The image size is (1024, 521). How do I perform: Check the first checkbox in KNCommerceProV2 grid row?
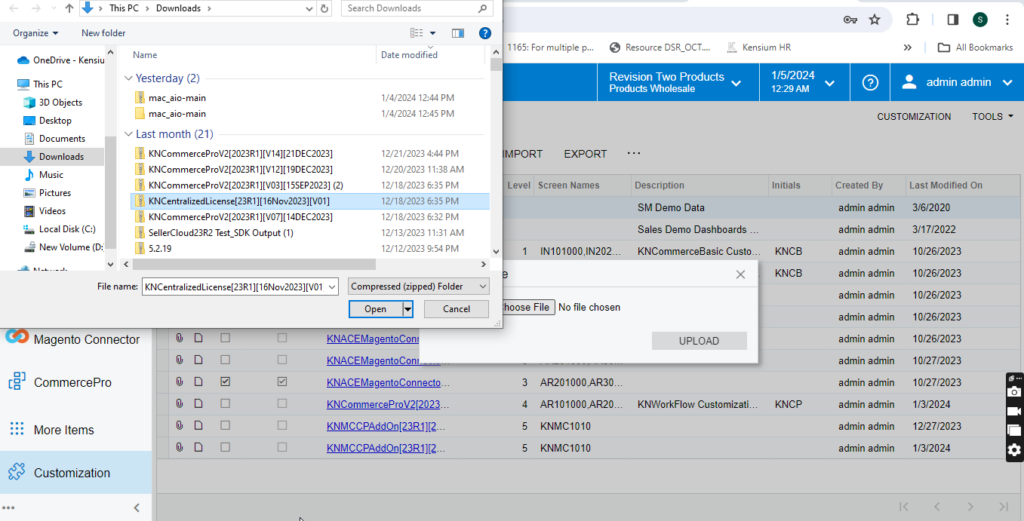click(x=225, y=404)
